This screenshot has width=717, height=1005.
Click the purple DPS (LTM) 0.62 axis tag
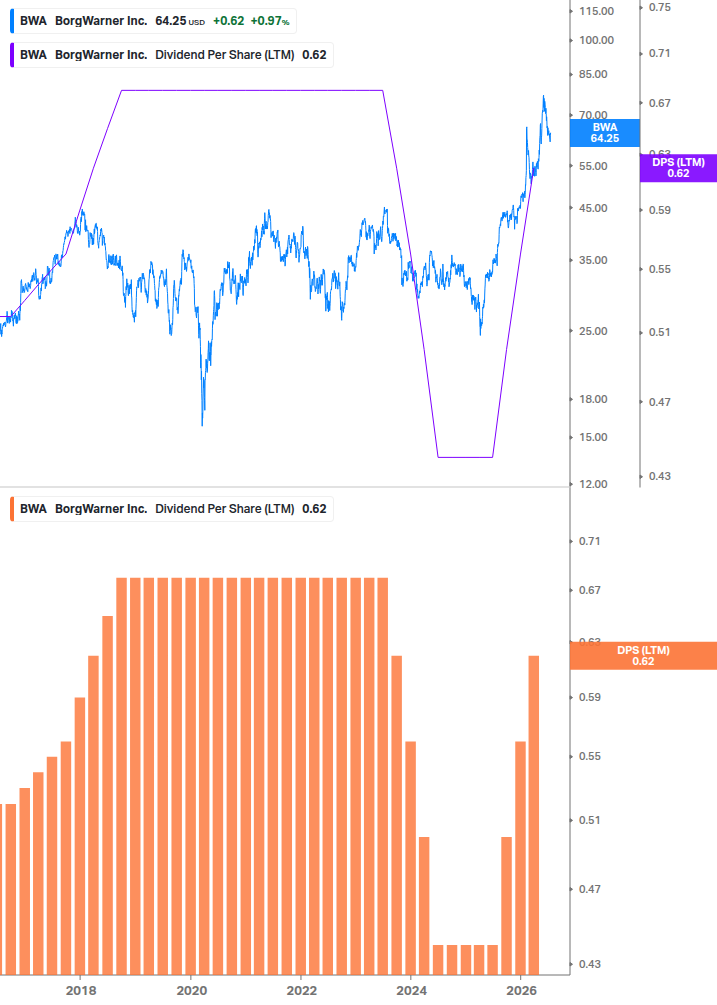[x=679, y=168]
